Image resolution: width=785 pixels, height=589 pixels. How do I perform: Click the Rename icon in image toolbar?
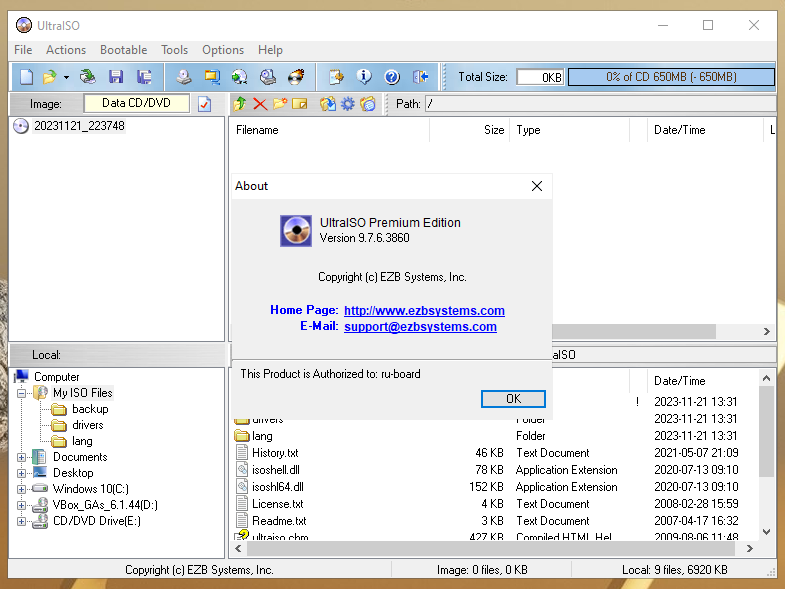(x=299, y=104)
